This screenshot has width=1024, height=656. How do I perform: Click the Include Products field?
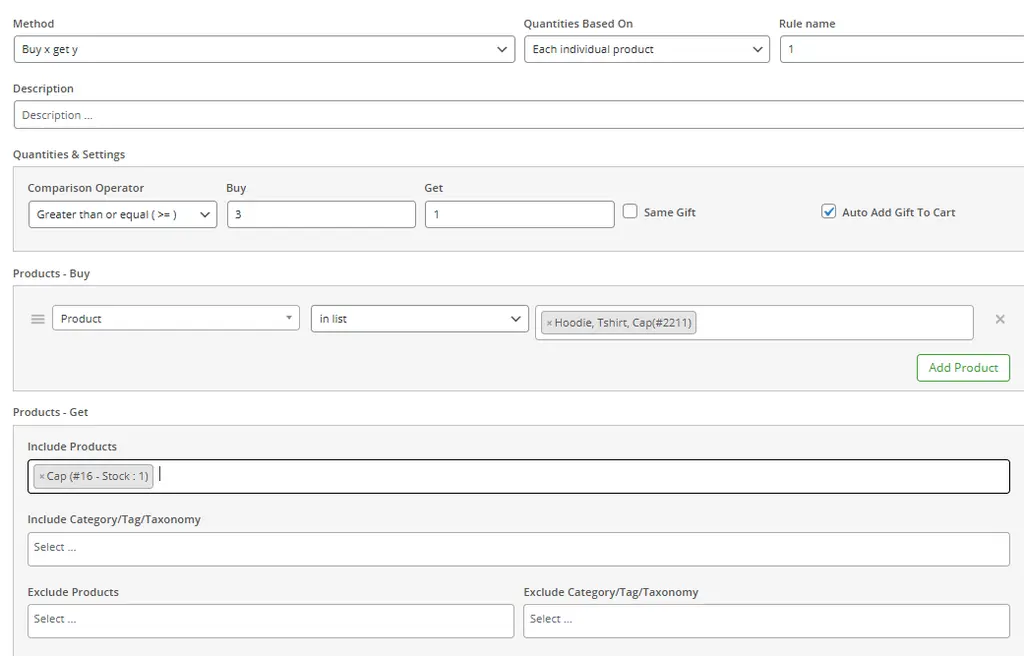point(580,477)
